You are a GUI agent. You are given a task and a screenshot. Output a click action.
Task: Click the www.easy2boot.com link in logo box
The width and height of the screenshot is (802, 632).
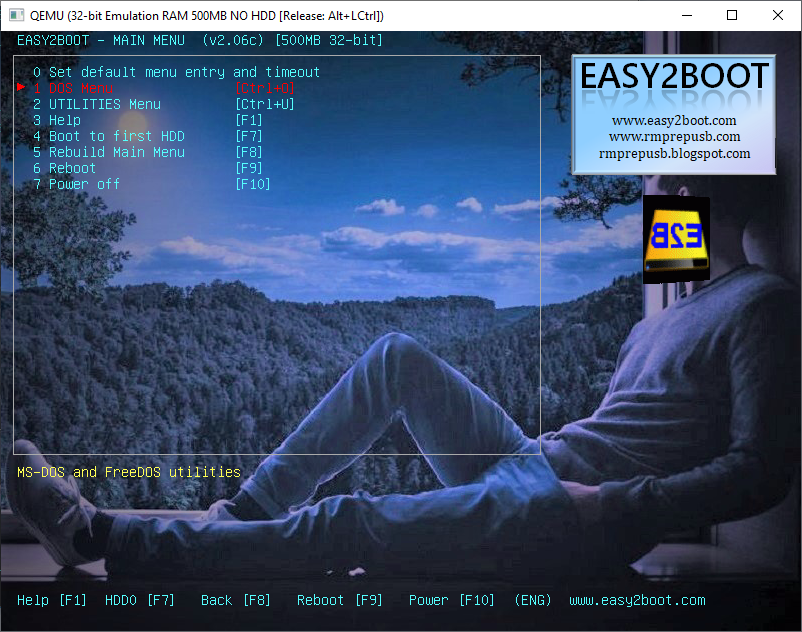pyautogui.click(x=674, y=121)
